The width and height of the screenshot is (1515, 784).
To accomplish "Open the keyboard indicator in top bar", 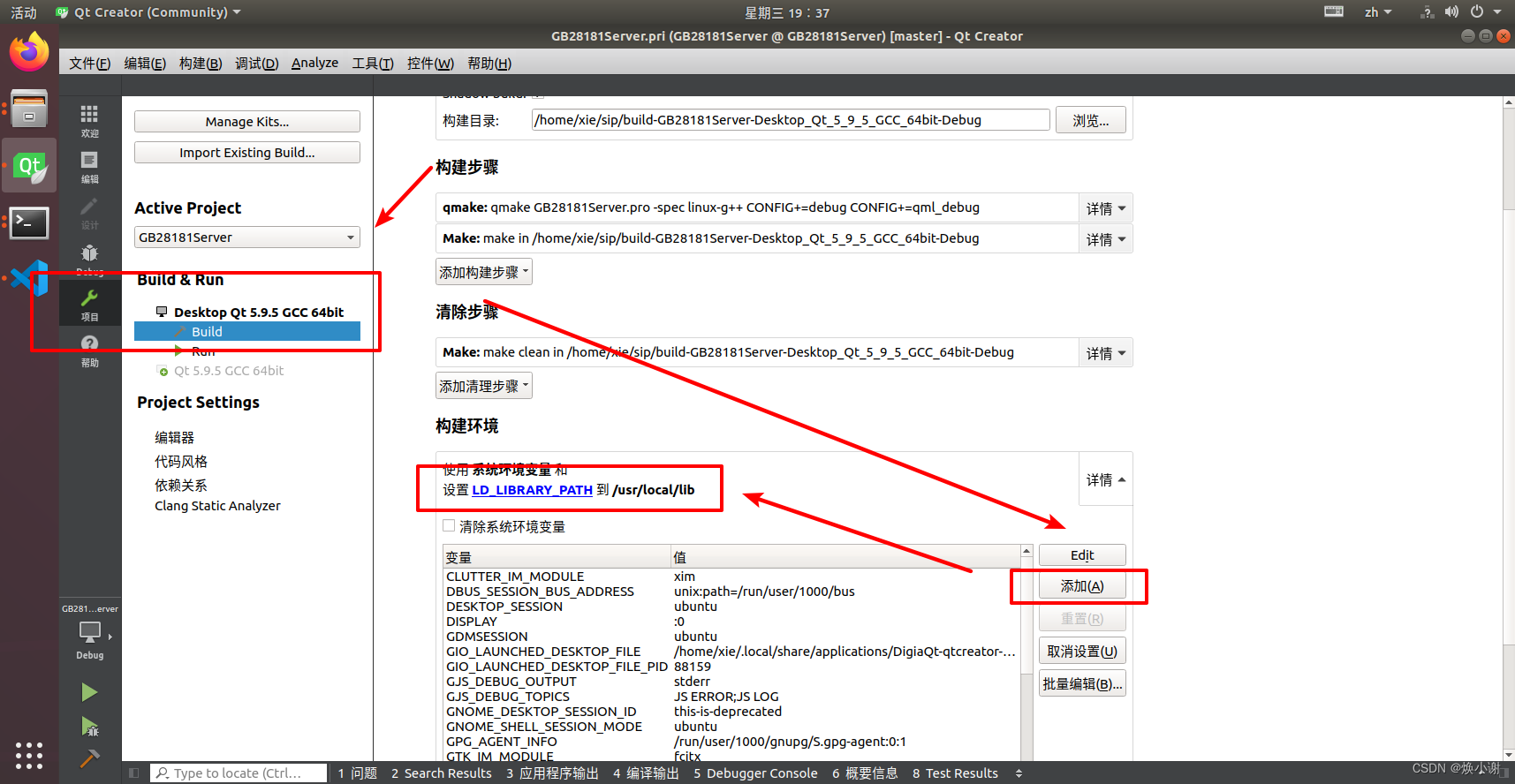I will [x=1334, y=11].
